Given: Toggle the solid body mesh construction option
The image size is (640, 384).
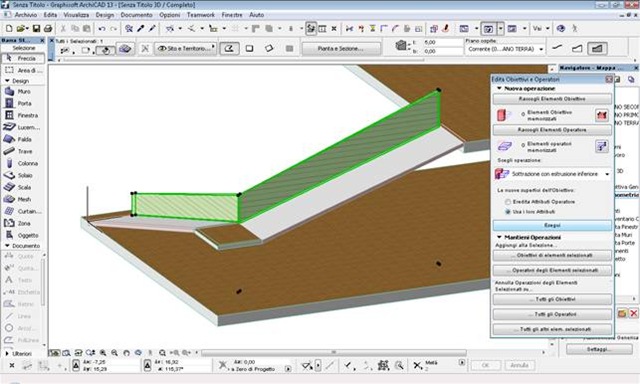Looking at the screenshot, I should (597, 49).
